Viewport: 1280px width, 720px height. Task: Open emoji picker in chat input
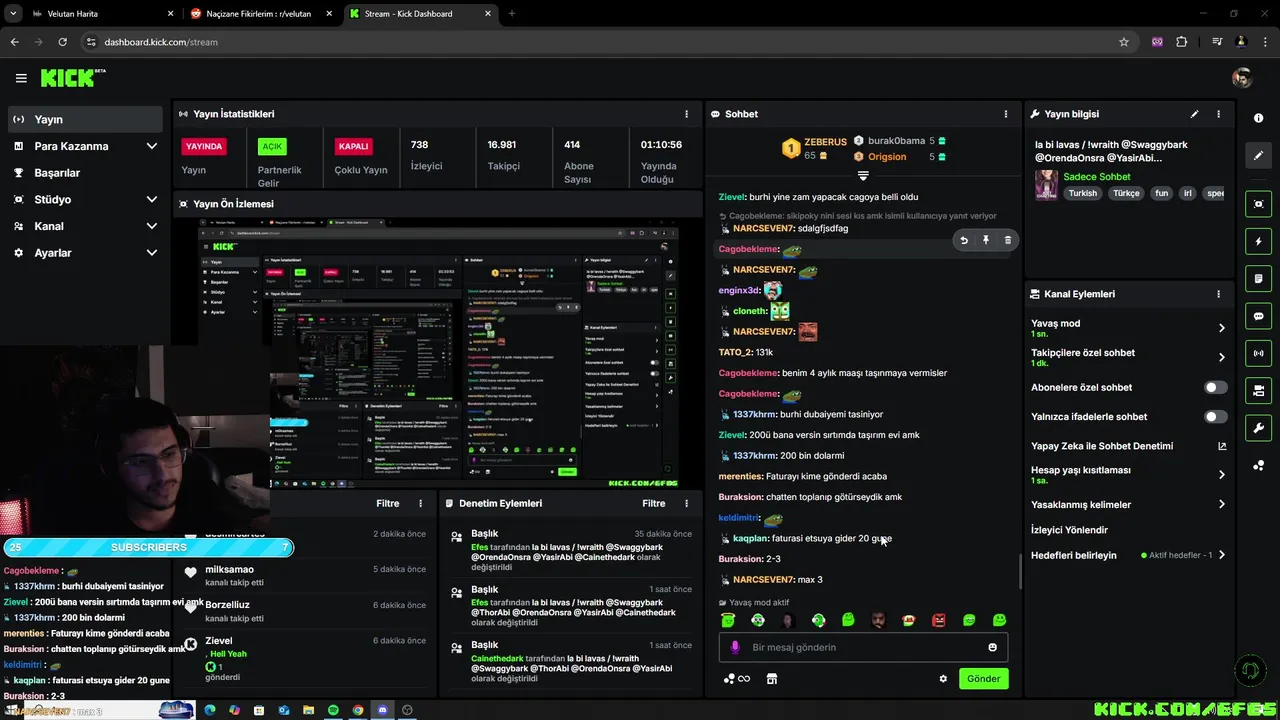click(992, 647)
